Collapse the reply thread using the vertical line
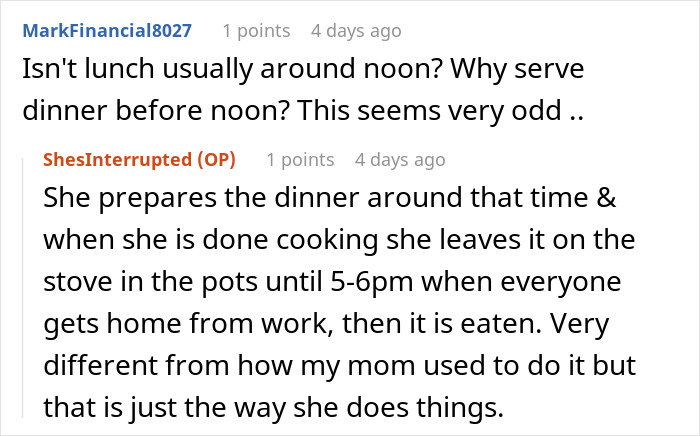The image size is (700, 436). pyautogui.click(x=24, y=290)
